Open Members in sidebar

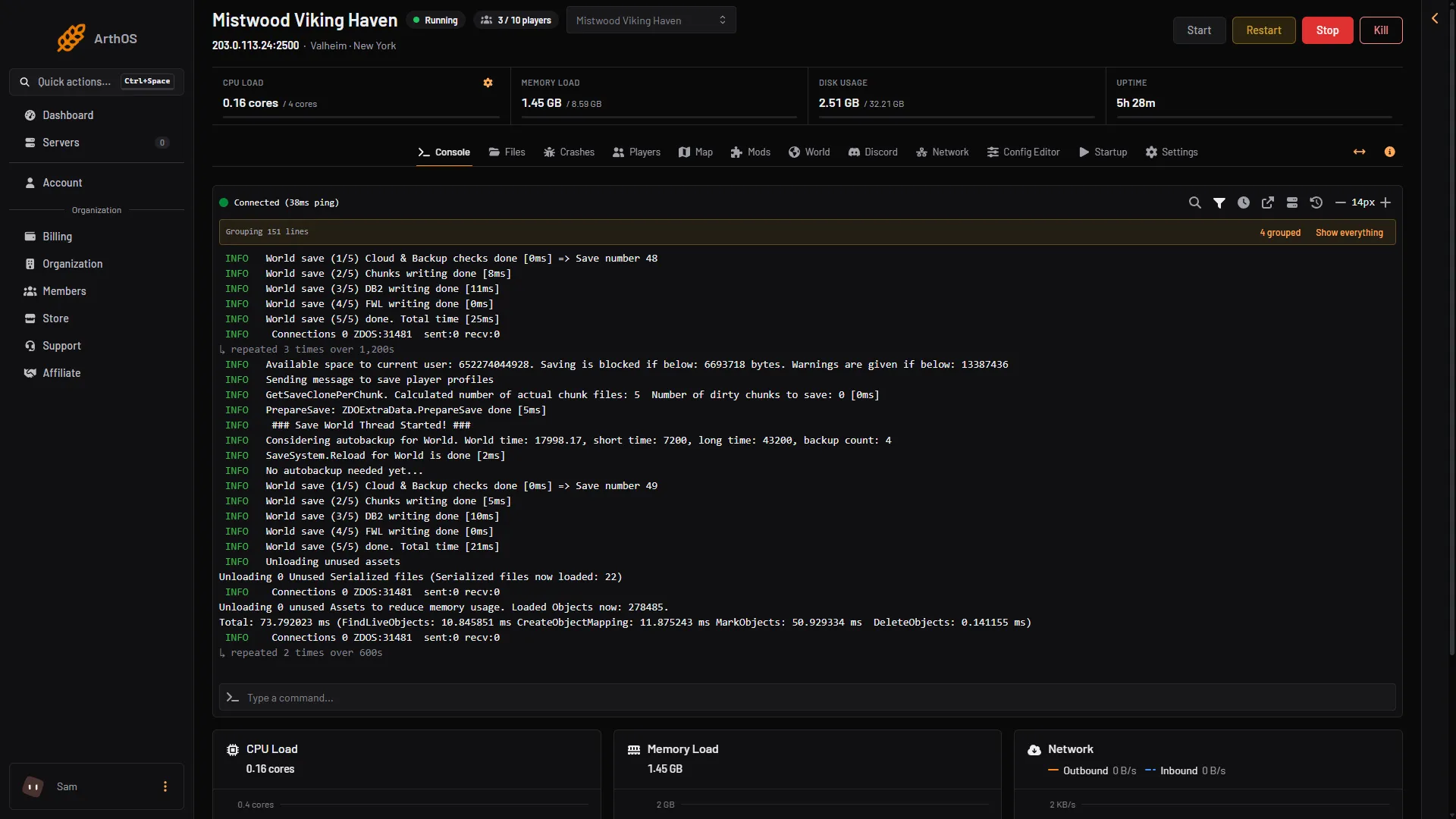[x=96, y=291]
